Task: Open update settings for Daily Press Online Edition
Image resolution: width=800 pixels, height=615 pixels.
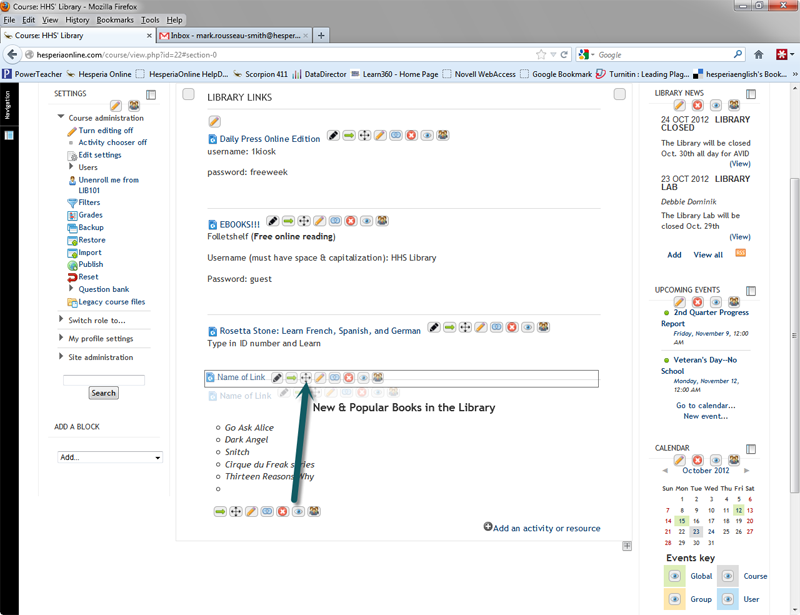Action: 380,135
